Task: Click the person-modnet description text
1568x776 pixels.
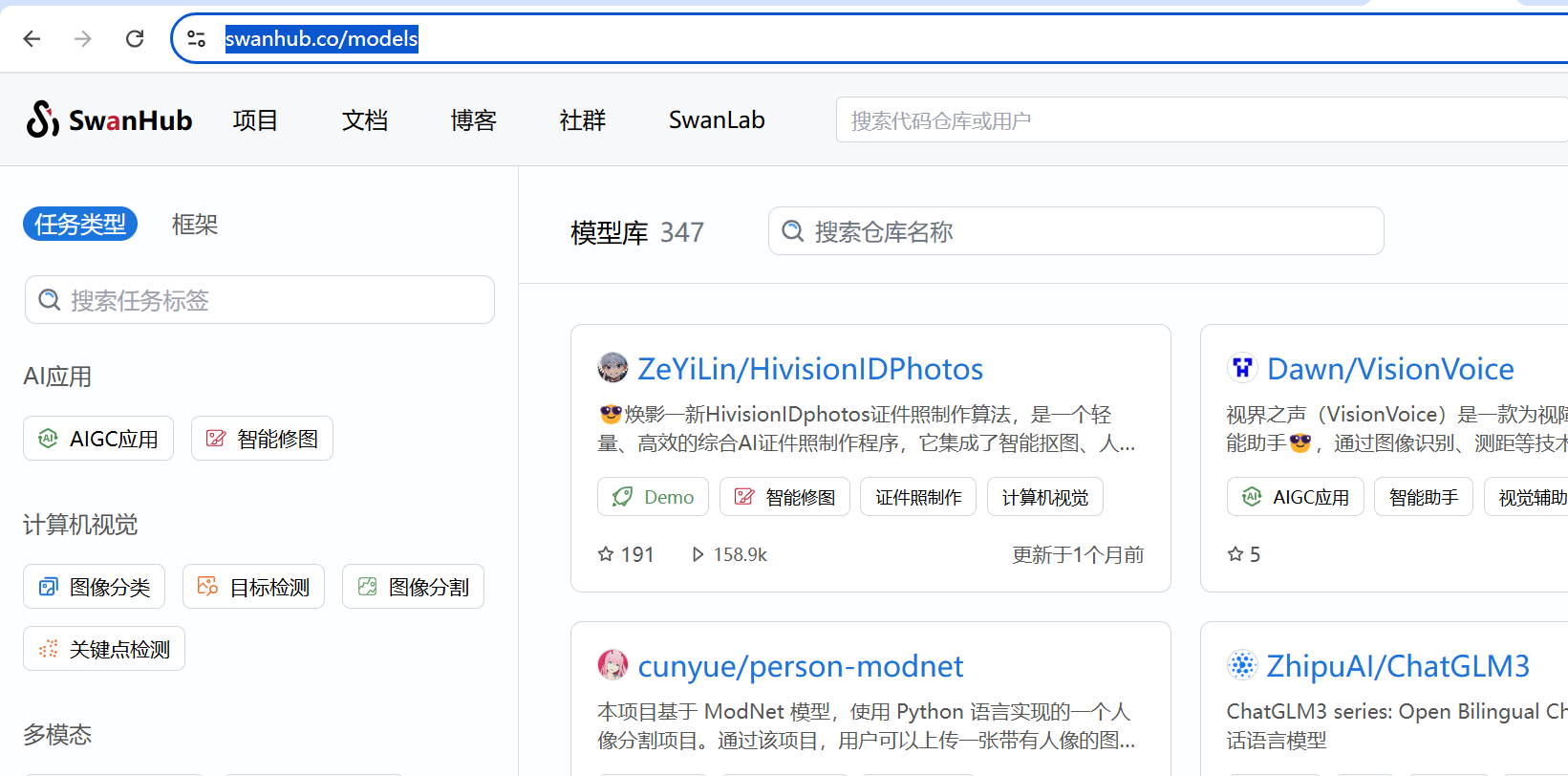Action: (x=867, y=726)
